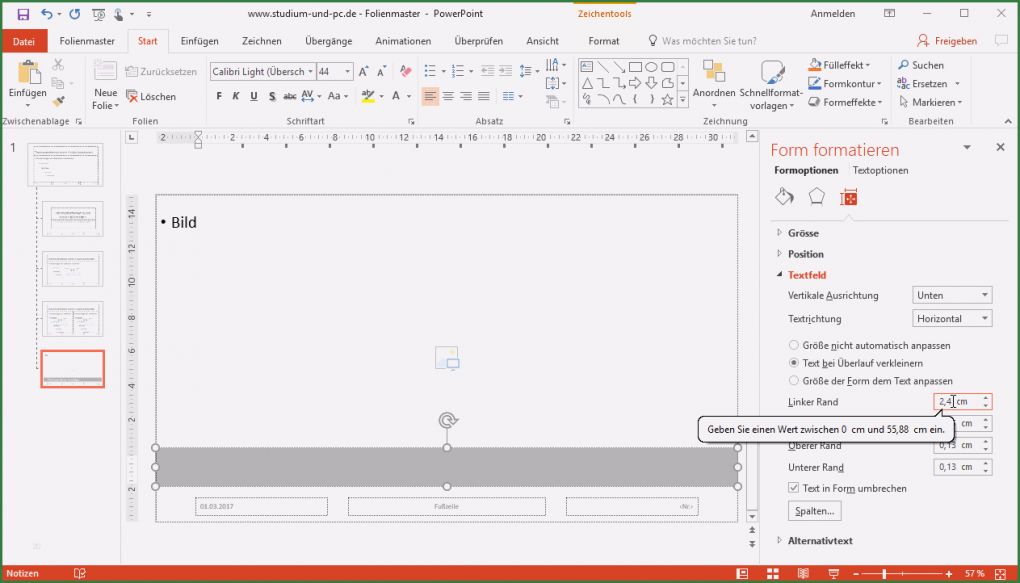Apply bold formatting with the F icon

(x=219, y=96)
